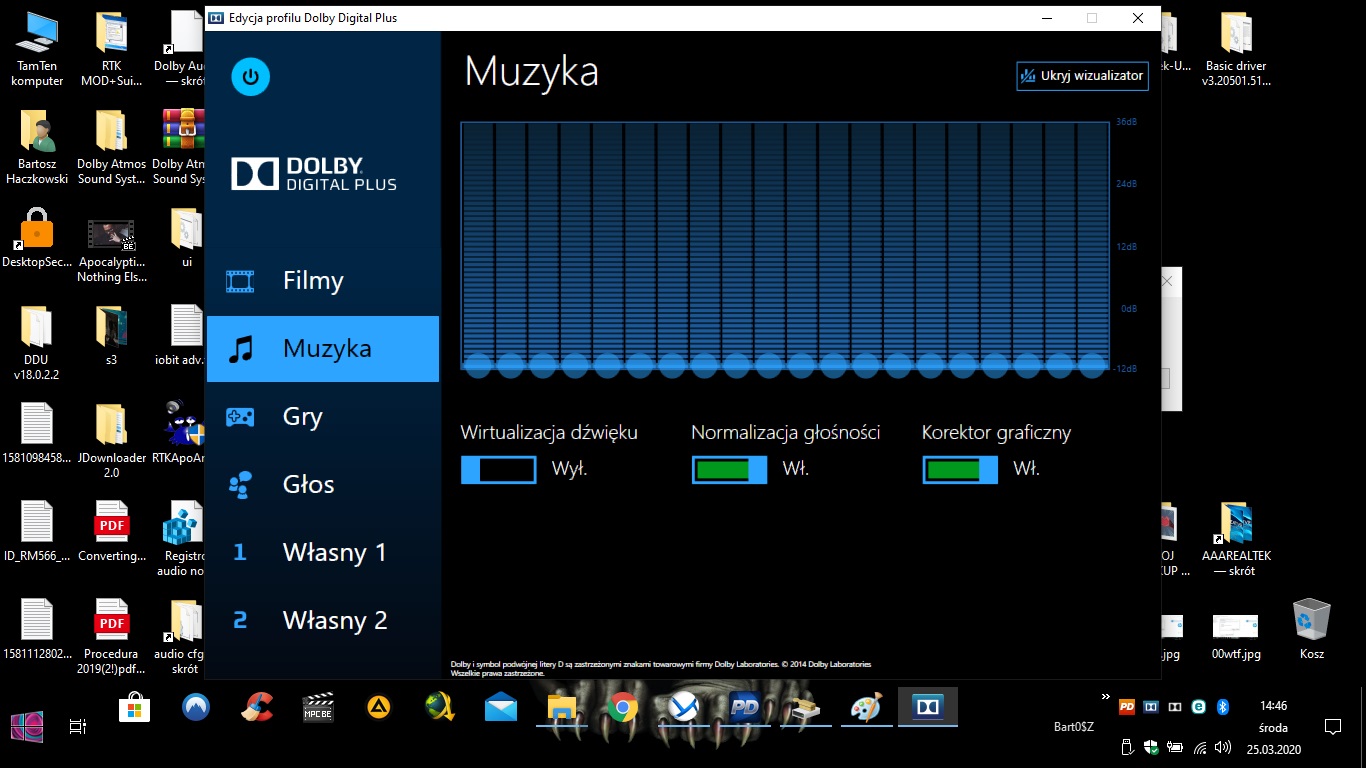
Task: Select the Filmy profile
Action: click(x=323, y=281)
